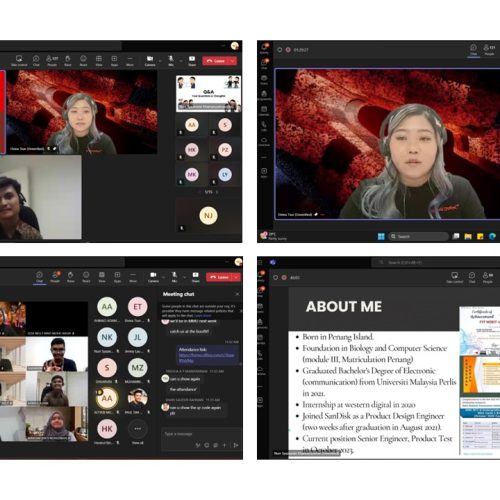
Task: Open emoji picker in chat compose box
Action: 207,445
